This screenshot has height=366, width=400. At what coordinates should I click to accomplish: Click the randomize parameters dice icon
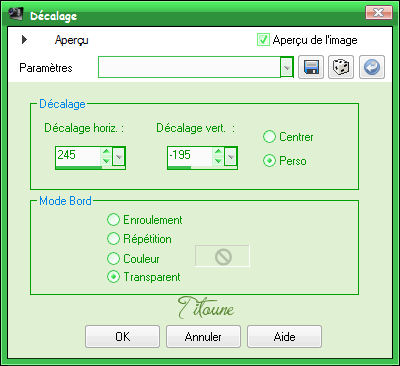click(x=341, y=67)
